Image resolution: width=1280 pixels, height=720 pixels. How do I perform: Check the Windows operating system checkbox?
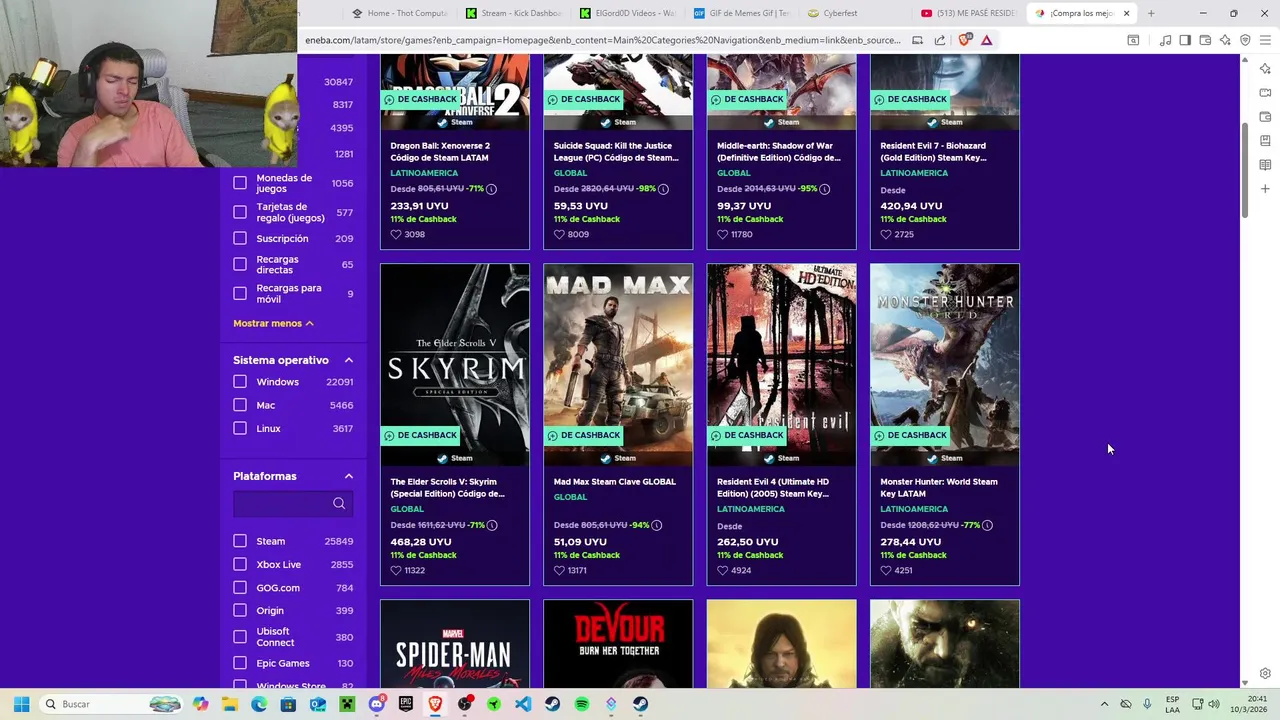tap(240, 381)
